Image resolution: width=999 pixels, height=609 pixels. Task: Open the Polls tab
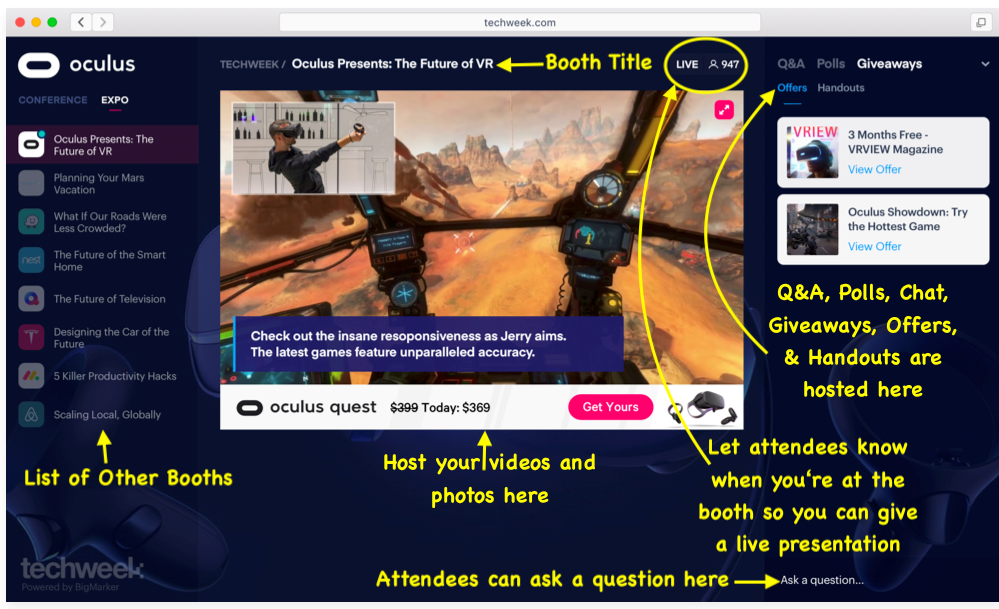pos(831,64)
